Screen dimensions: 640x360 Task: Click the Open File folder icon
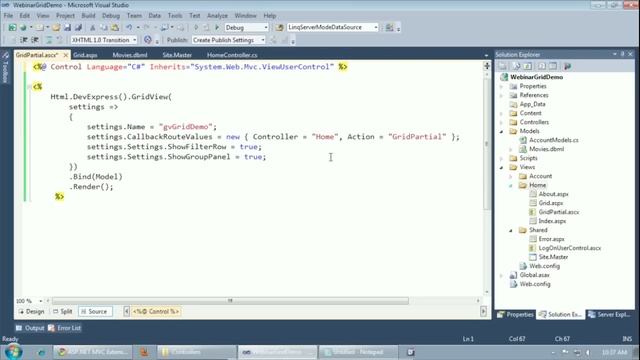pos(56,27)
